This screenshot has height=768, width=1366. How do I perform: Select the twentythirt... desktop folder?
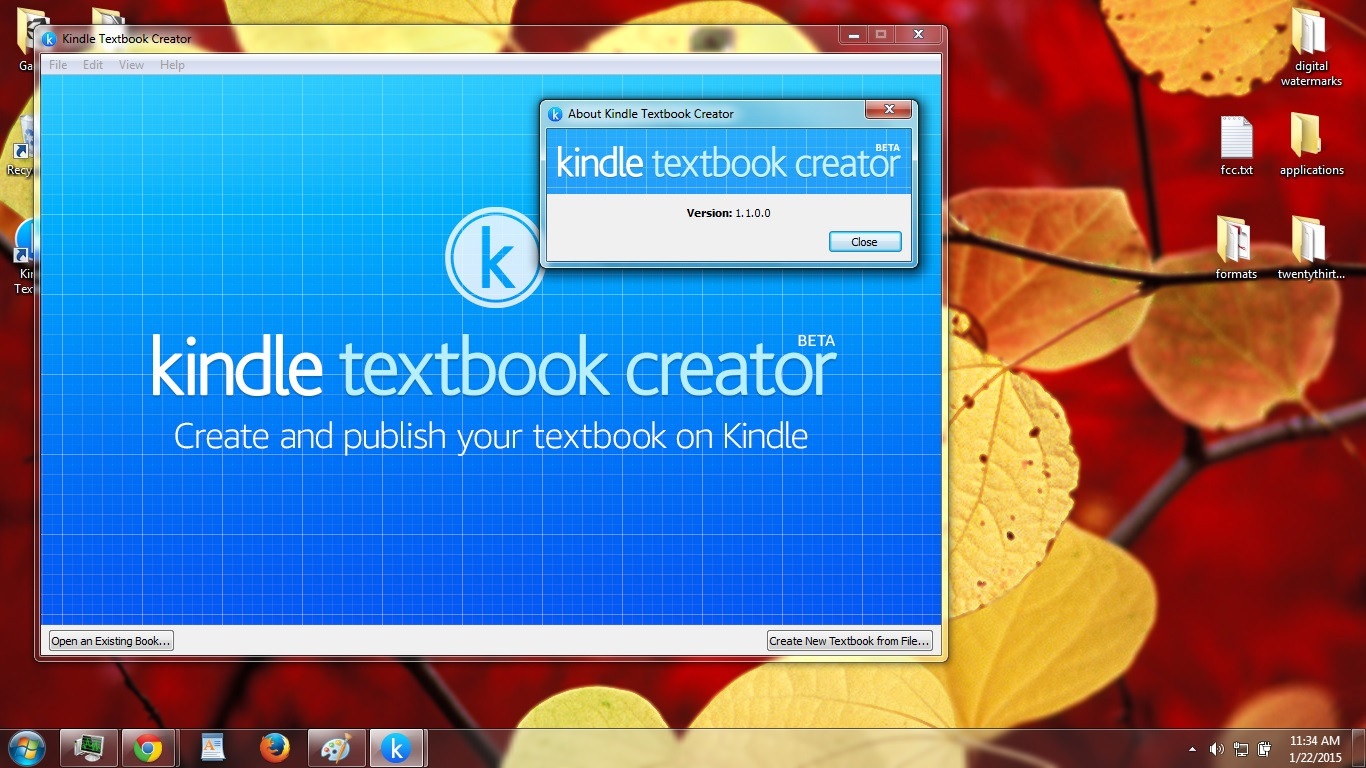coord(1311,248)
